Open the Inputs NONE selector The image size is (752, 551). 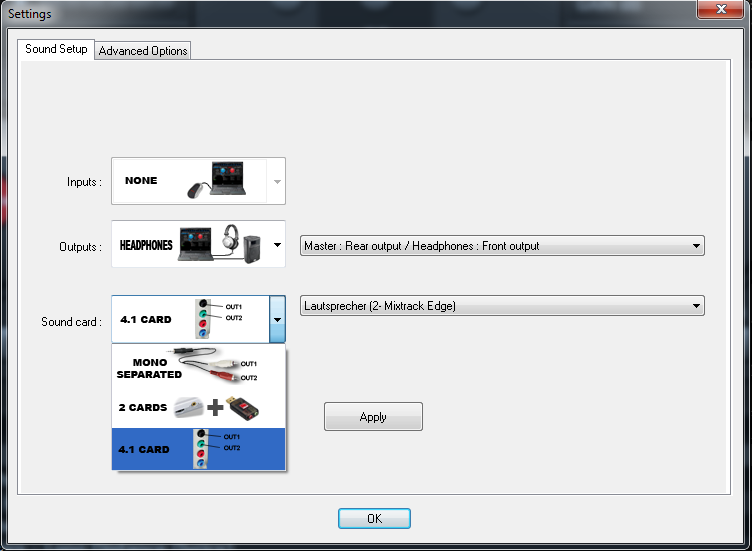pyautogui.click(x=198, y=181)
